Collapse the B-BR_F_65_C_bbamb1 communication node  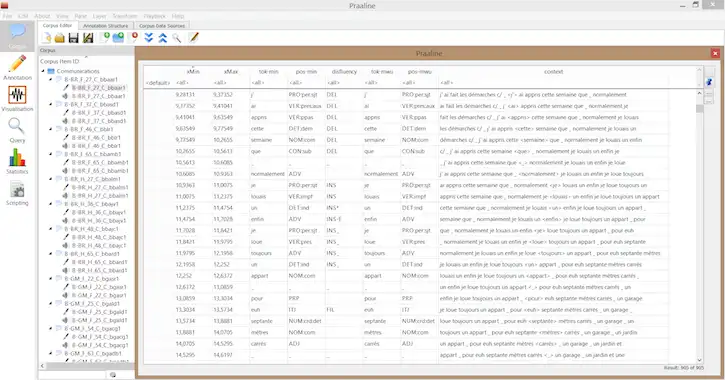(x=51, y=154)
